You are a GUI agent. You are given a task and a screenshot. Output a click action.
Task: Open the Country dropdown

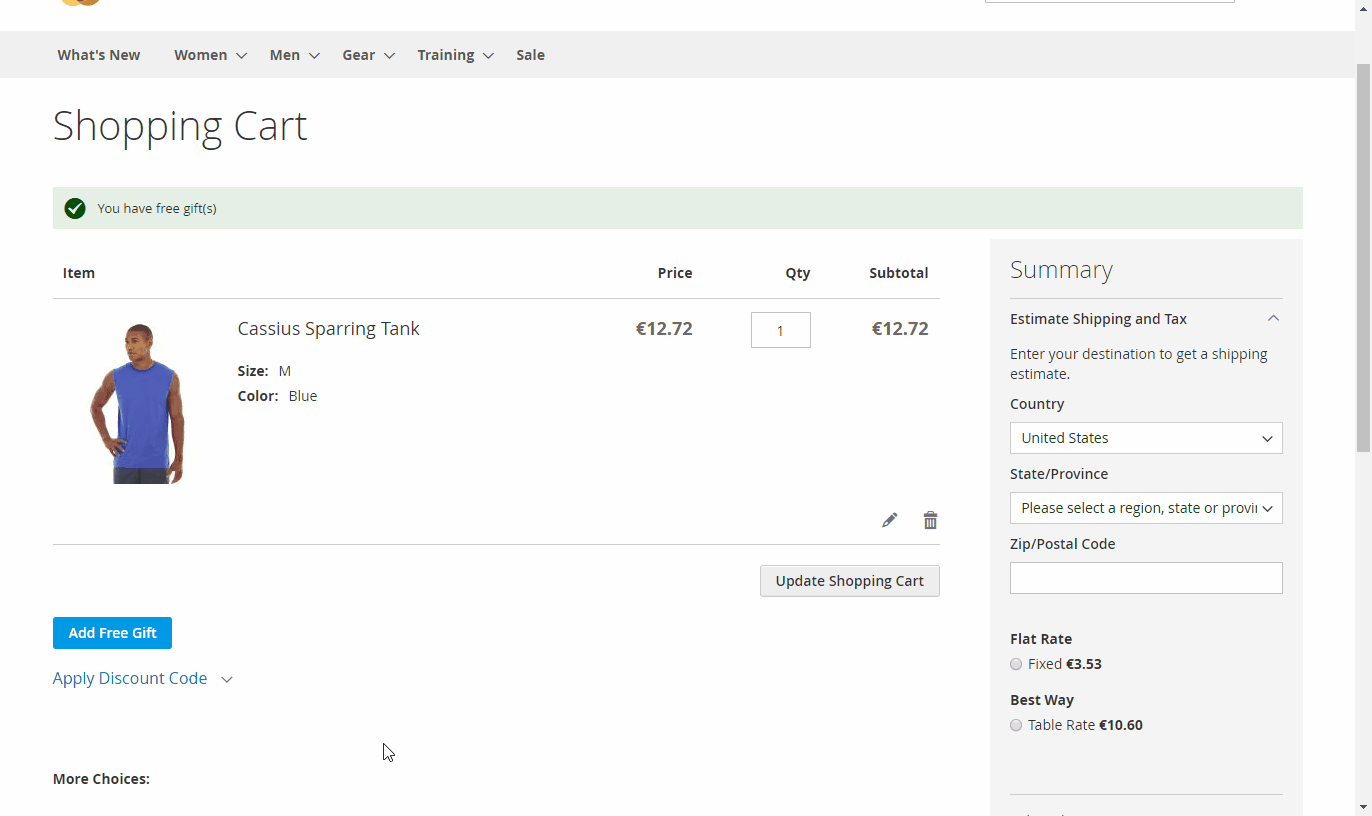pyautogui.click(x=1145, y=438)
